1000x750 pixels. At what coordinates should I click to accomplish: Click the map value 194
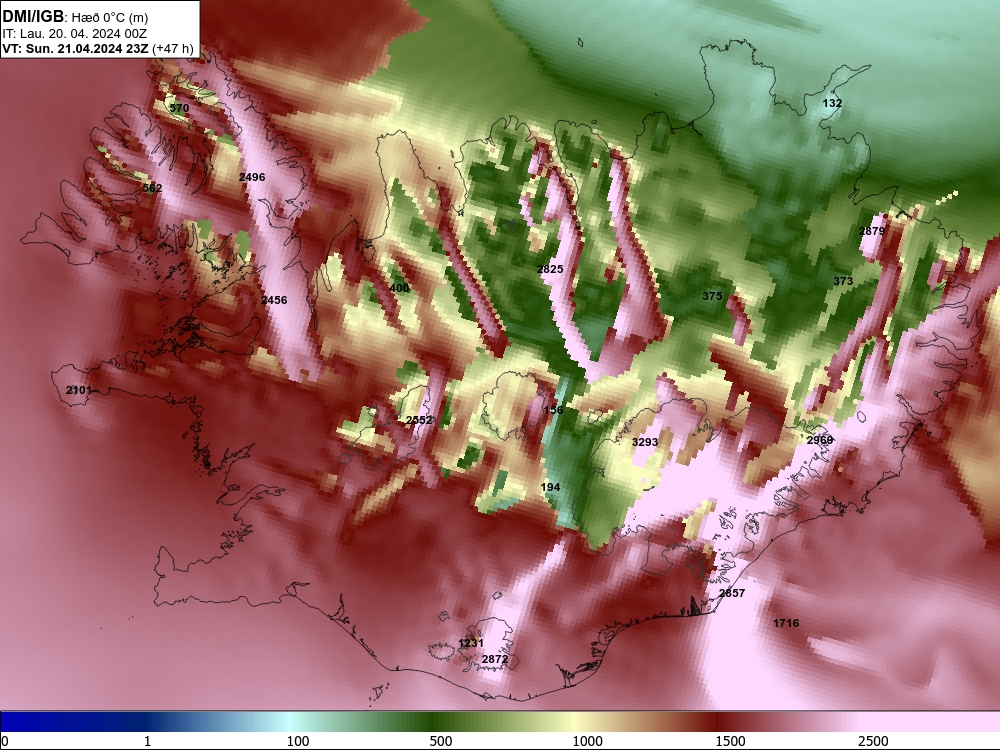pyautogui.click(x=550, y=487)
